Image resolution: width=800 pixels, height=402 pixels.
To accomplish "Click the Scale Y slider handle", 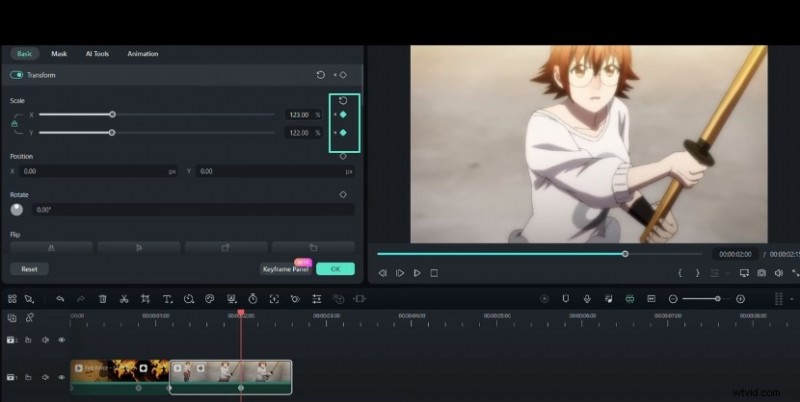I will 112,133.
